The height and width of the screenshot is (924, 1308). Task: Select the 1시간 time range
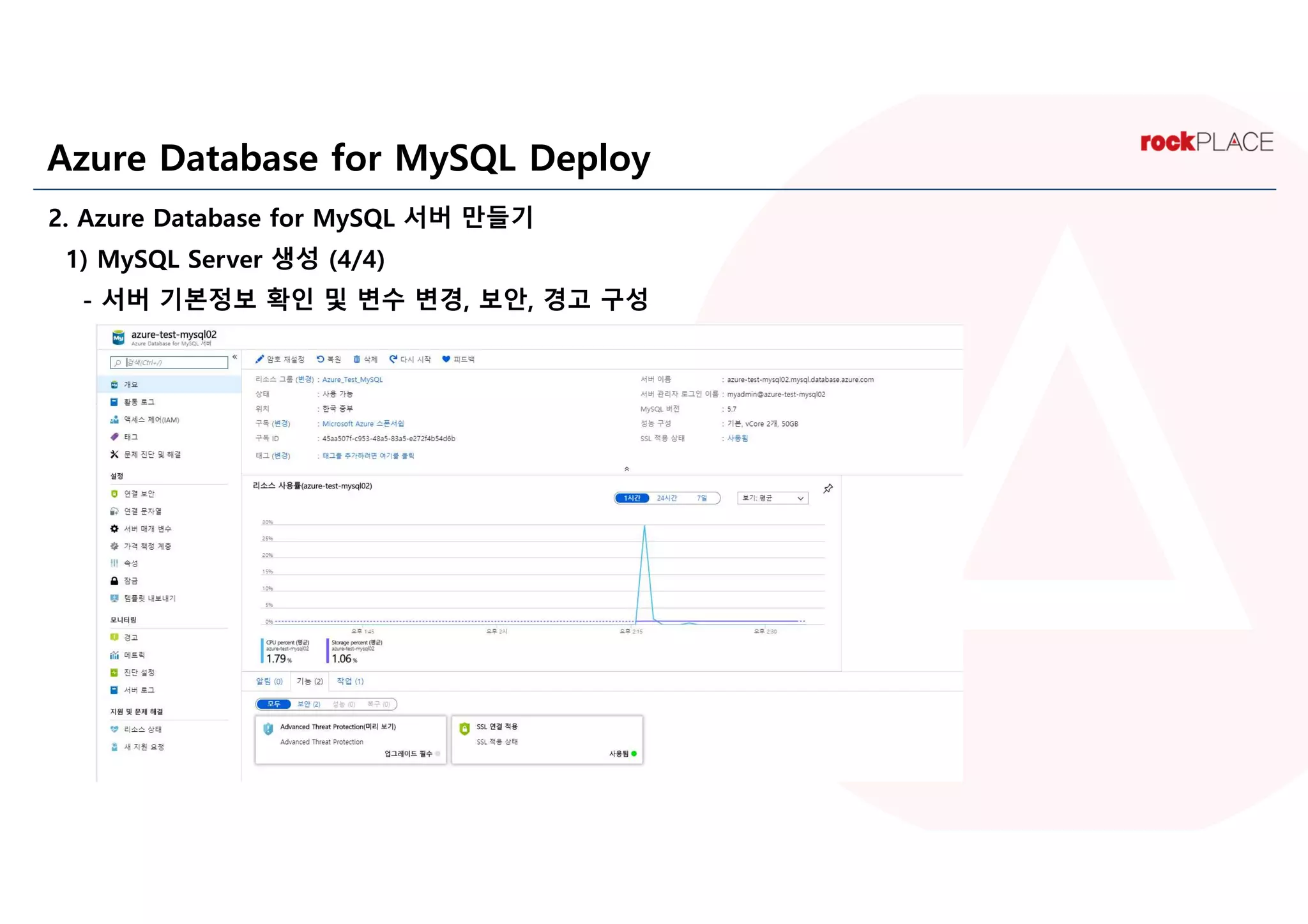pyautogui.click(x=632, y=498)
